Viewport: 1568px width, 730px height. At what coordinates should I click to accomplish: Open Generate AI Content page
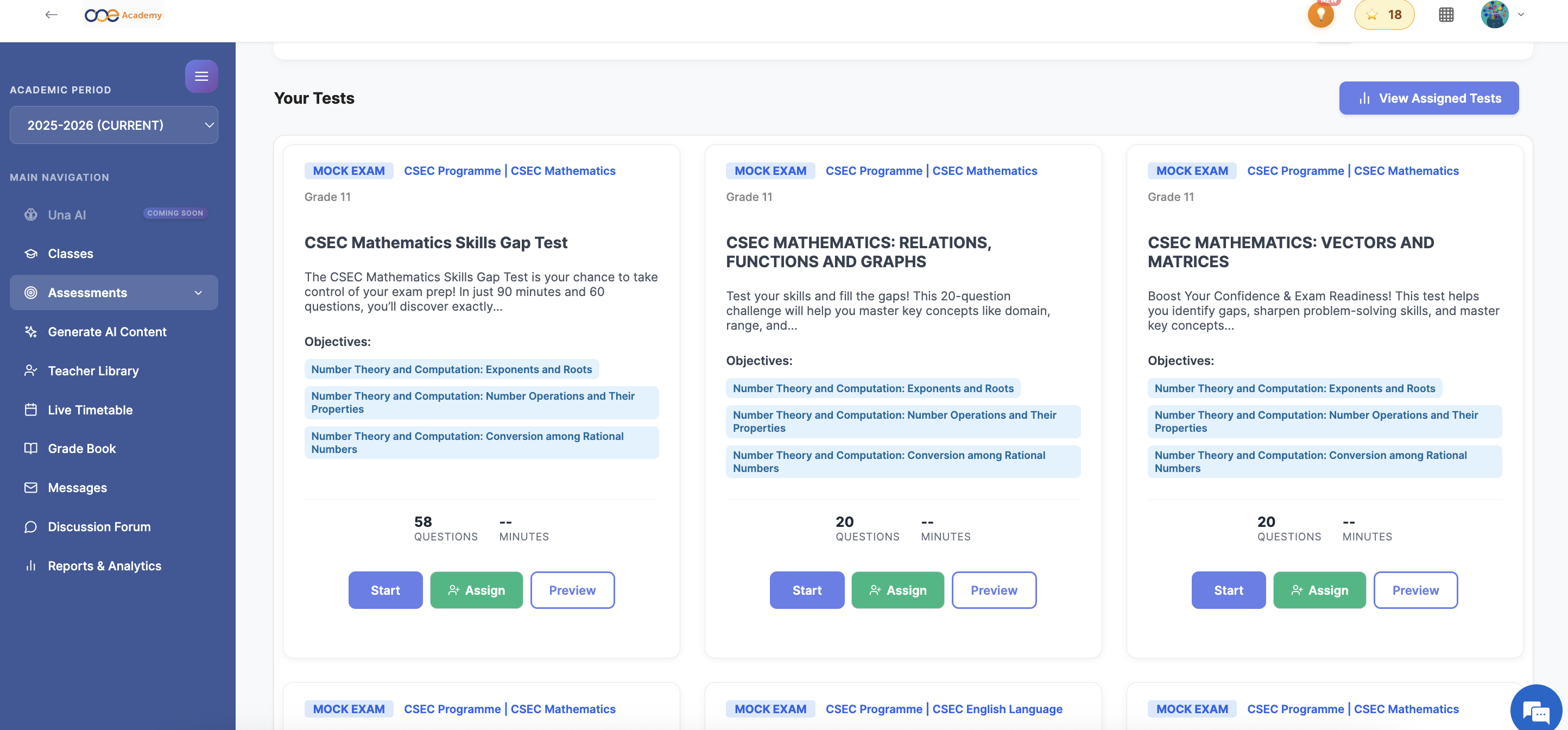[106, 332]
